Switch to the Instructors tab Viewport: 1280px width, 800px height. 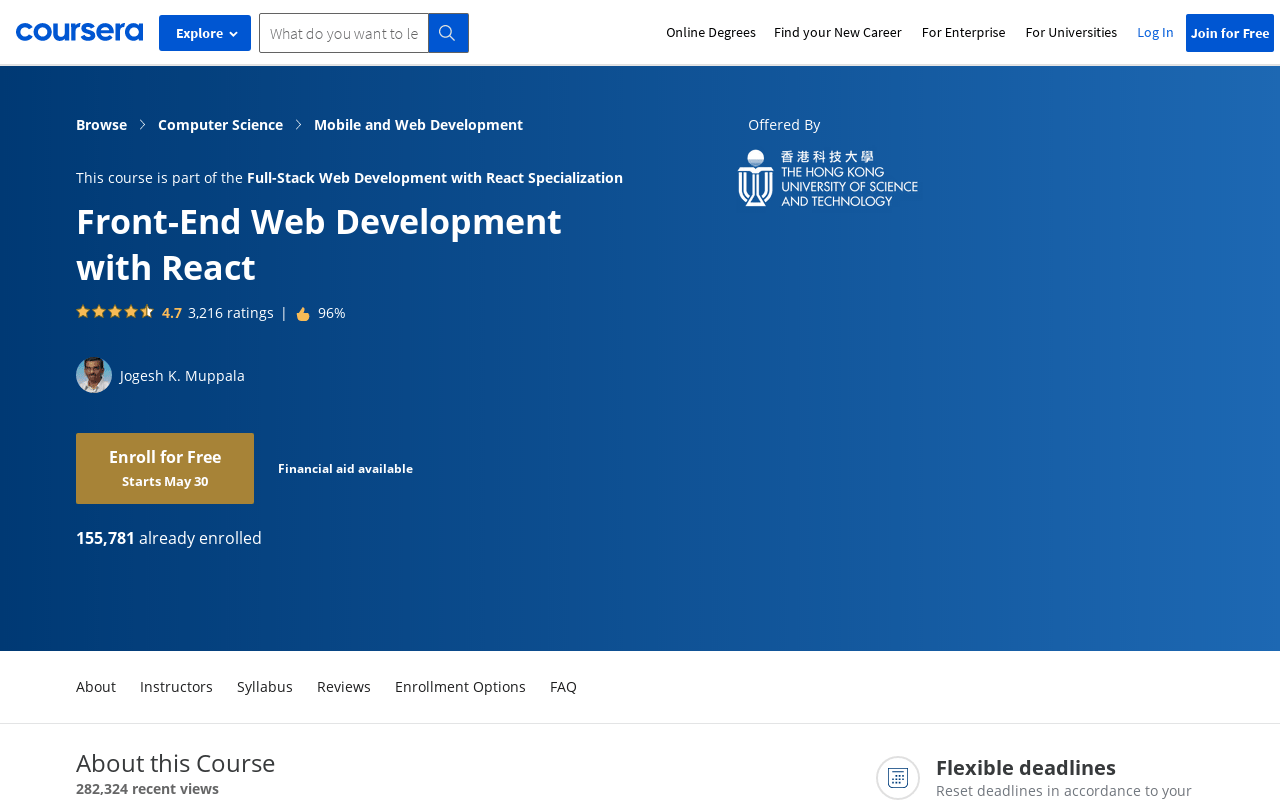coord(176,687)
